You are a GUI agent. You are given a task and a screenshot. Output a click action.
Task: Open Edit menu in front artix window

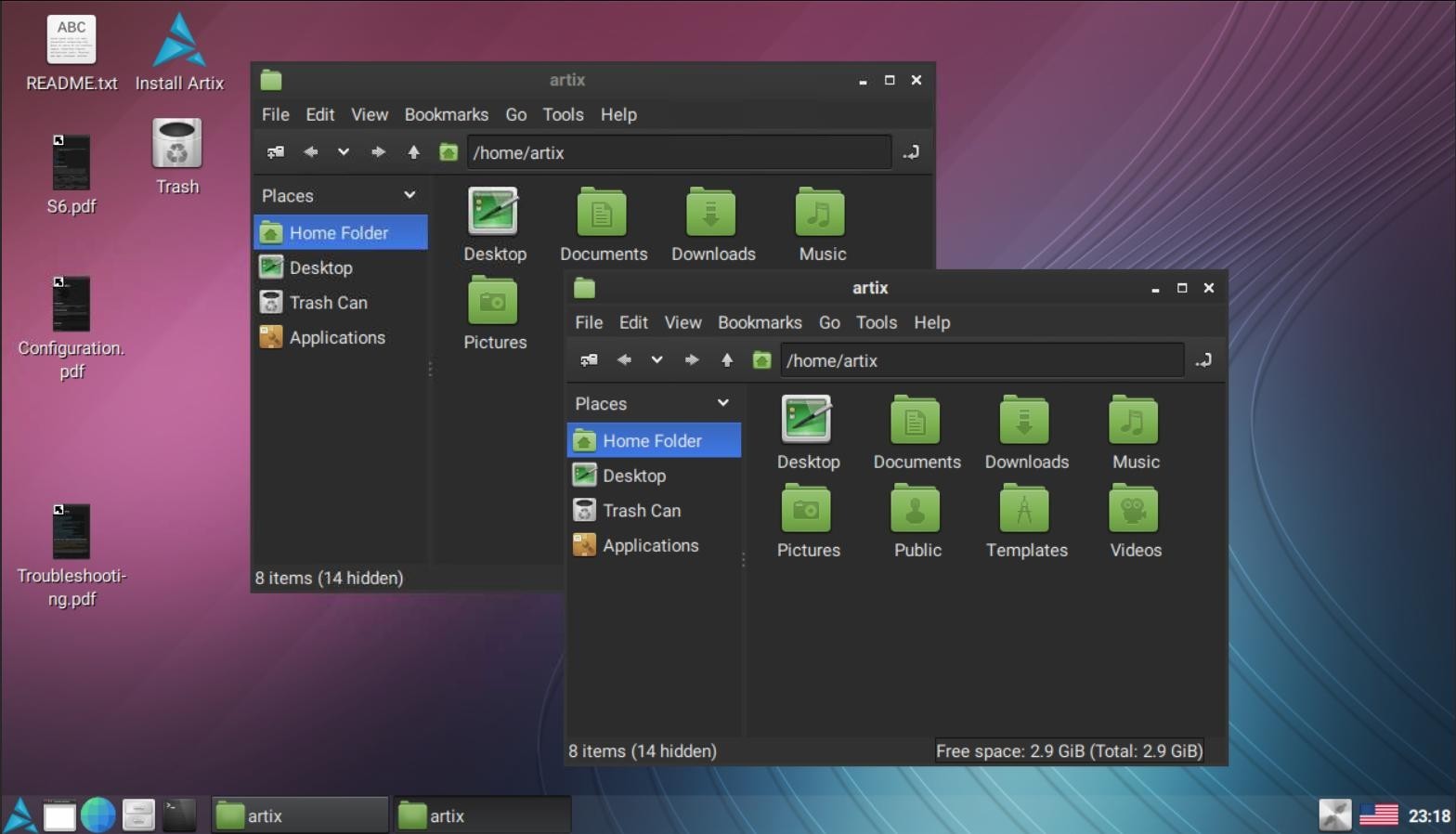(x=633, y=322)
